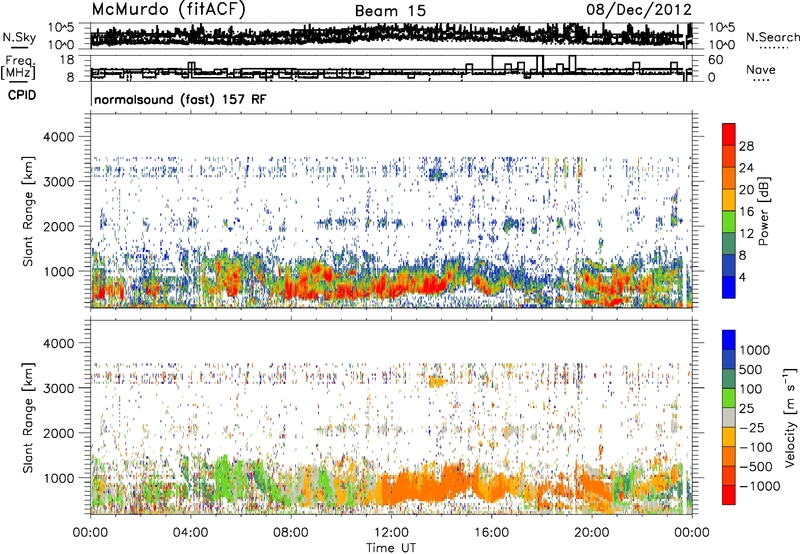The height and width of the screenshot is (554, 800).
Task: Select the 'Freq. [MHz]' label
Action: pyautogui.click(x=19, y=67)
